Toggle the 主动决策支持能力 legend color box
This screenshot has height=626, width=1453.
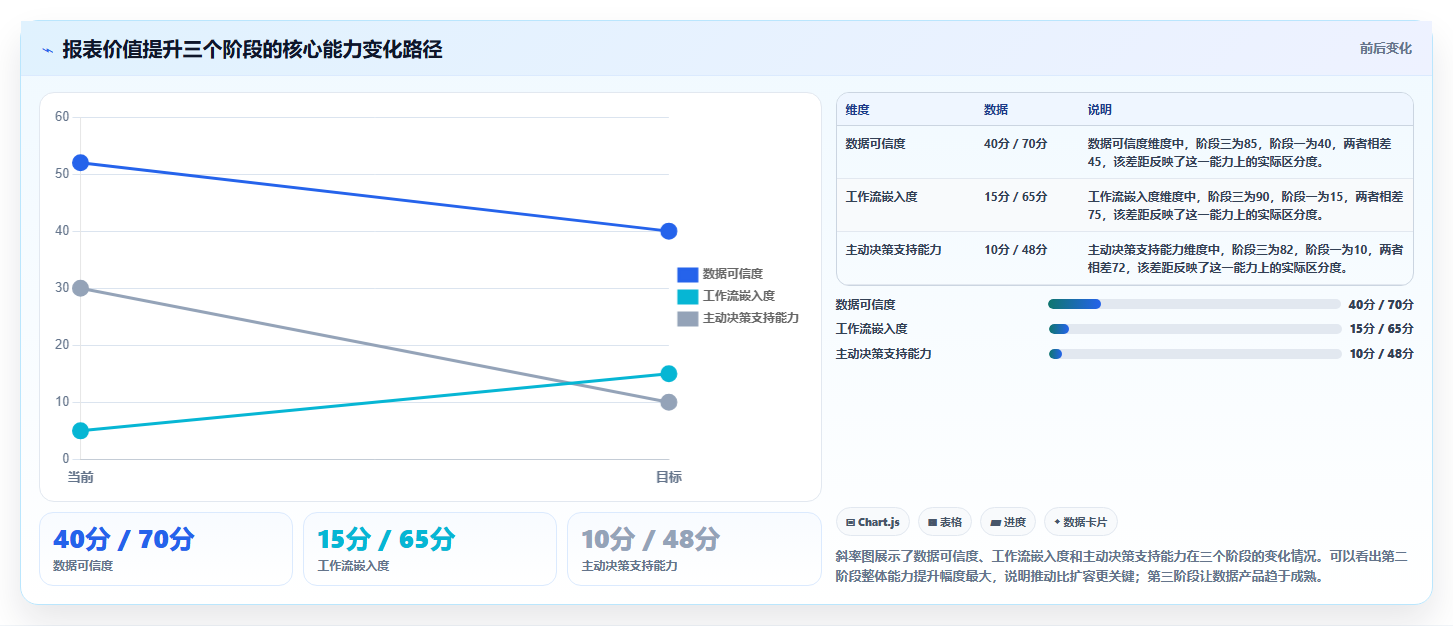pyautogui.click(x=687, y=318)
